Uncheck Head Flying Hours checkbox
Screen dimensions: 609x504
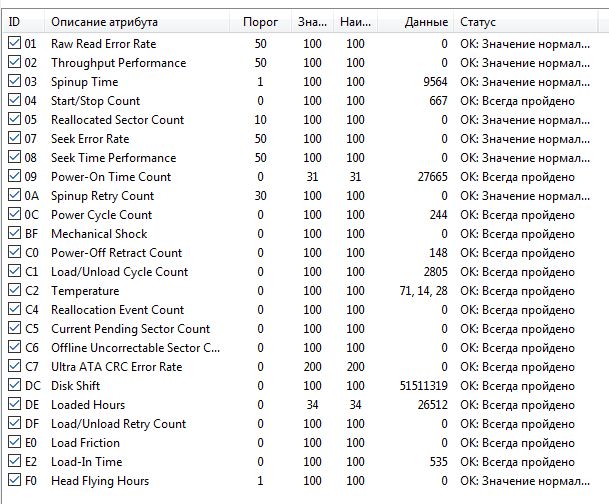tap(14, 480)
